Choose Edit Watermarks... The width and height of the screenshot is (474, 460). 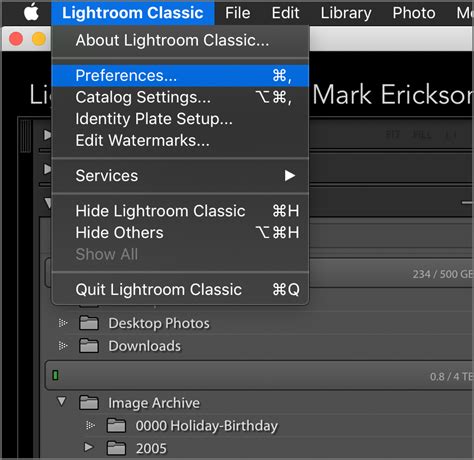(x=180, y=140)
